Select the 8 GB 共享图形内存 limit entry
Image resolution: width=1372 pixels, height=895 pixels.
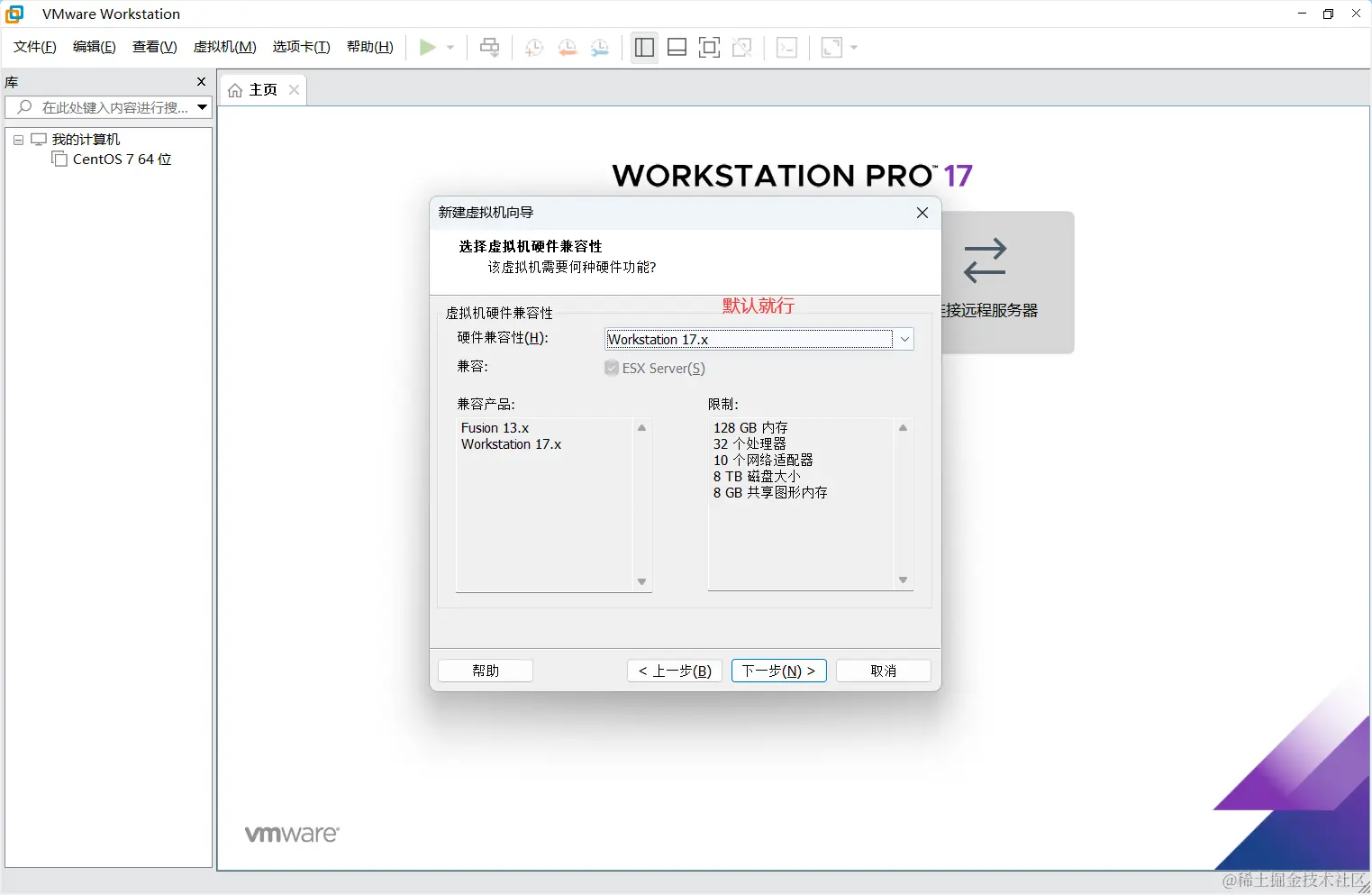click(770, 493)
